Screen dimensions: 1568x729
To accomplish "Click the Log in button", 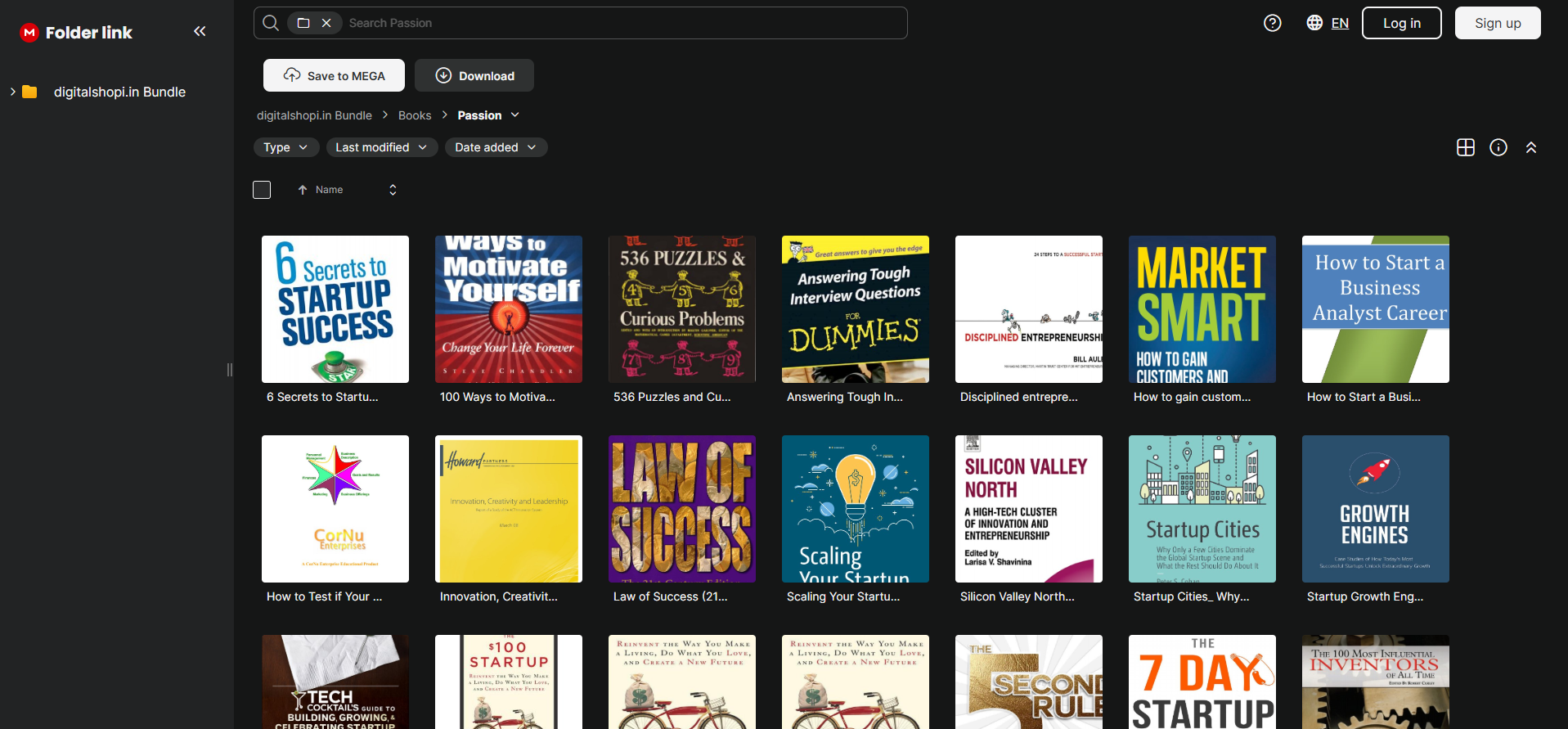I will [1402, 23].
